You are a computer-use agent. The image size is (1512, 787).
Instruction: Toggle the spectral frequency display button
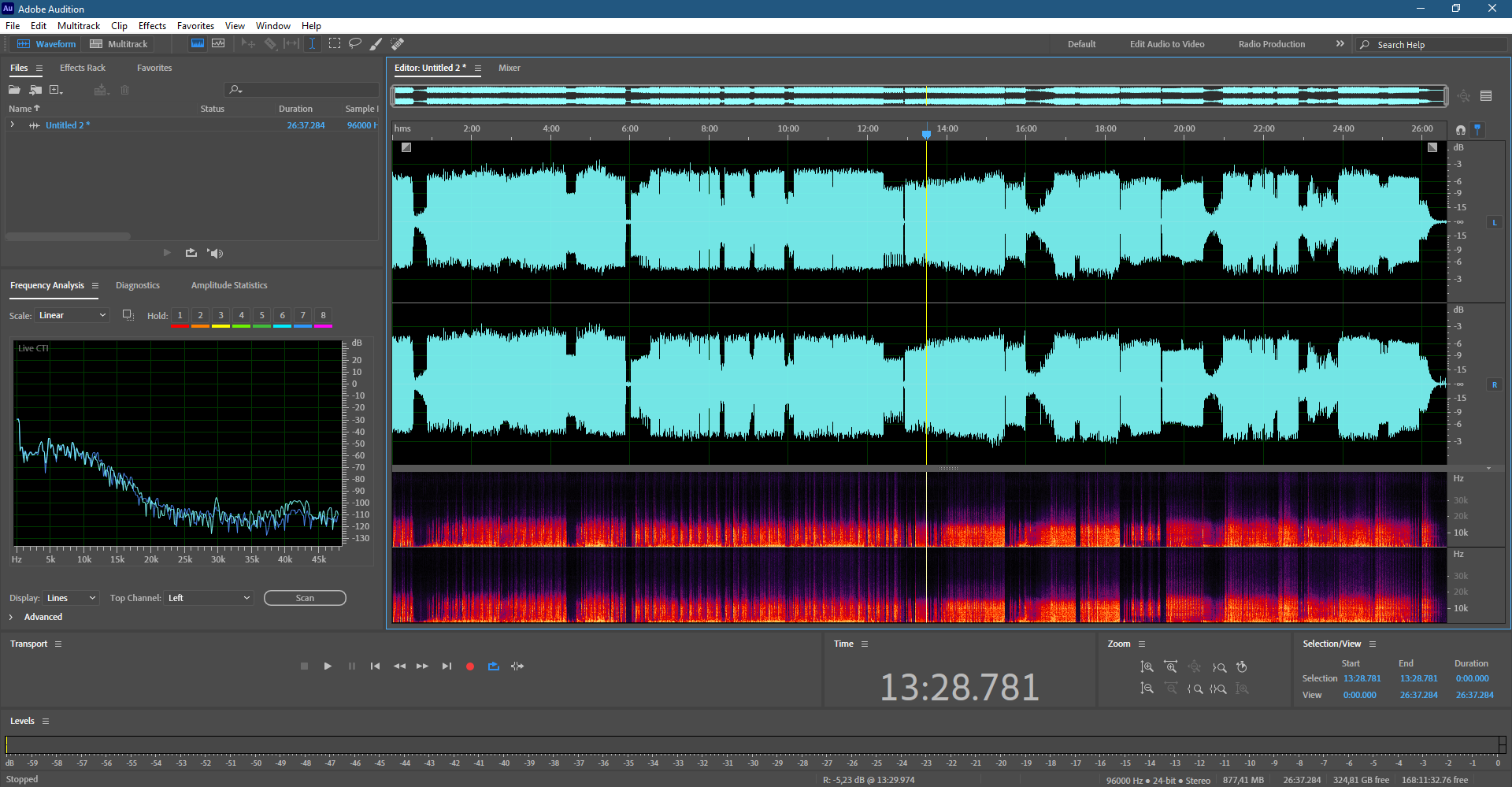click(x=198, y=44)
